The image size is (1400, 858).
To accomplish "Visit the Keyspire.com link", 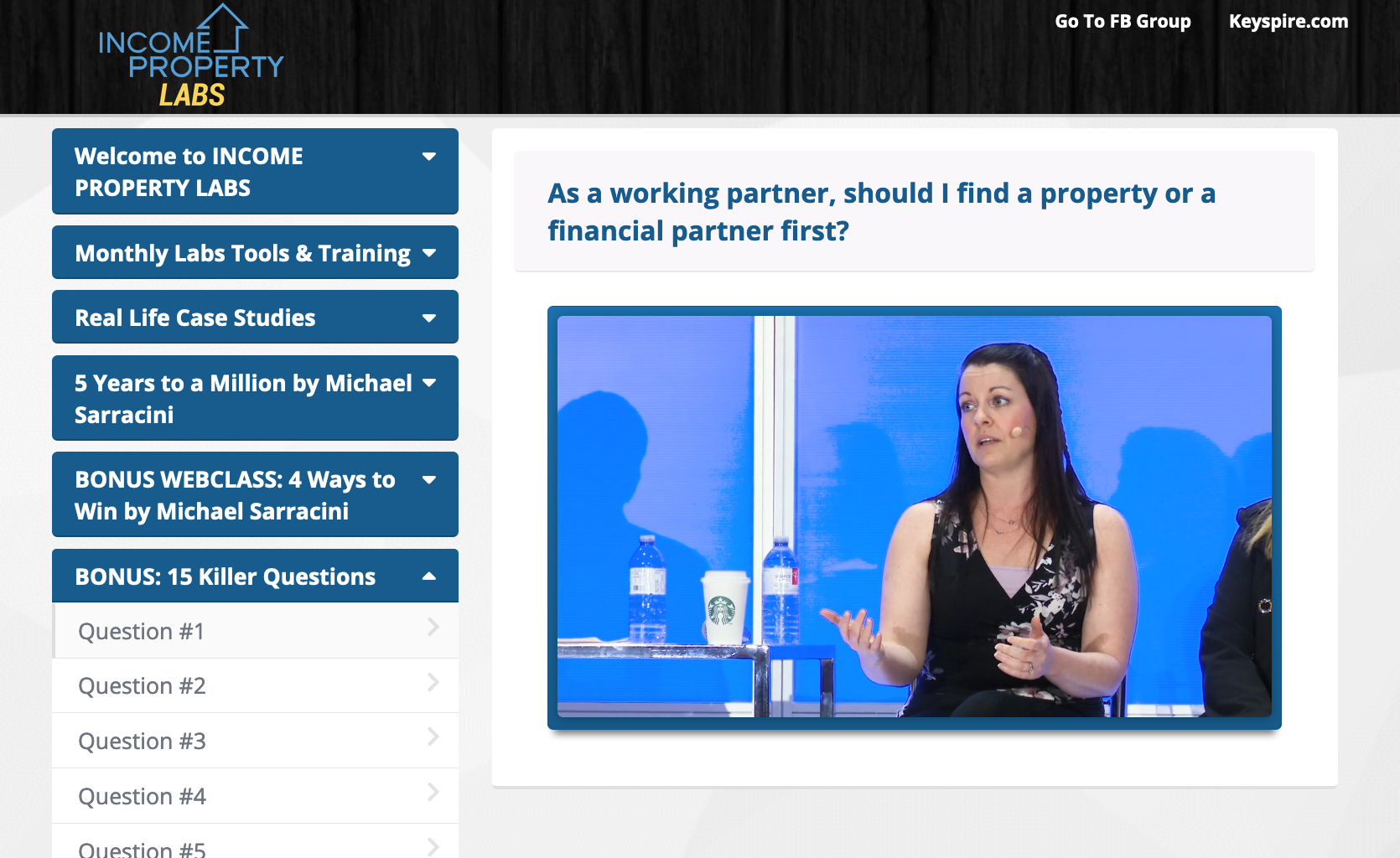I will pyautogui.click(x=1288, y=22).
